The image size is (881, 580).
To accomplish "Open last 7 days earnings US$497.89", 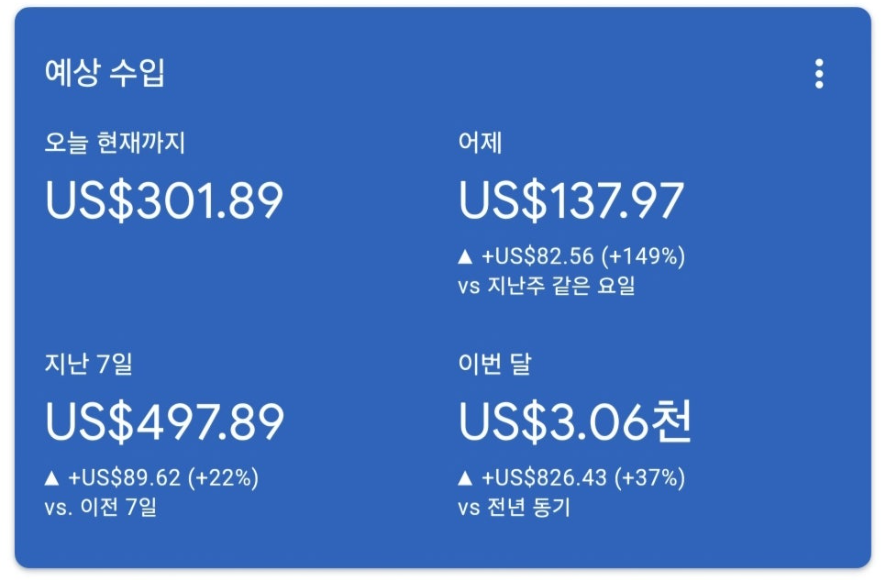I will (x=165, y=422).
